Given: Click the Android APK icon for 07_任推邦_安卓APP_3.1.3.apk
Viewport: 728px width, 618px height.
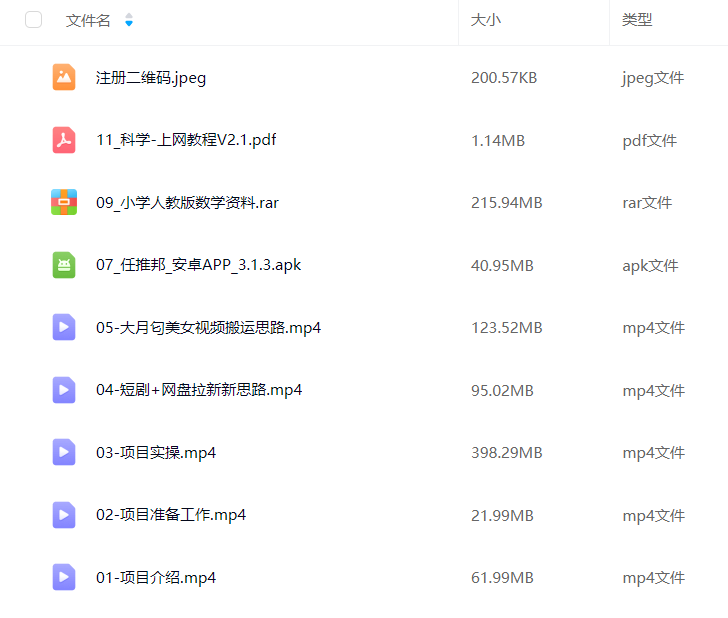Looking at the screenshot, I should click(x=64, y=265).
